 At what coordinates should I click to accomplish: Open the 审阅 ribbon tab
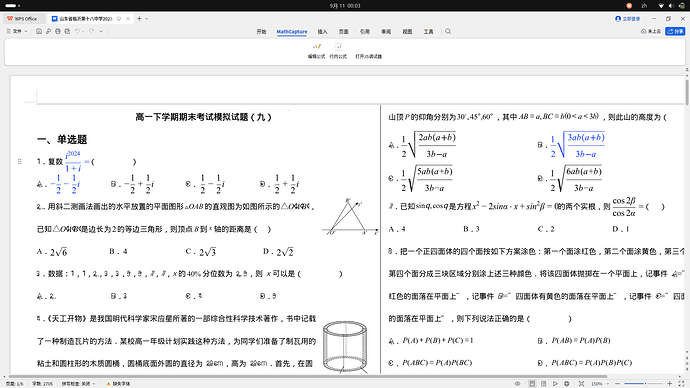click(x=386, y=32)
